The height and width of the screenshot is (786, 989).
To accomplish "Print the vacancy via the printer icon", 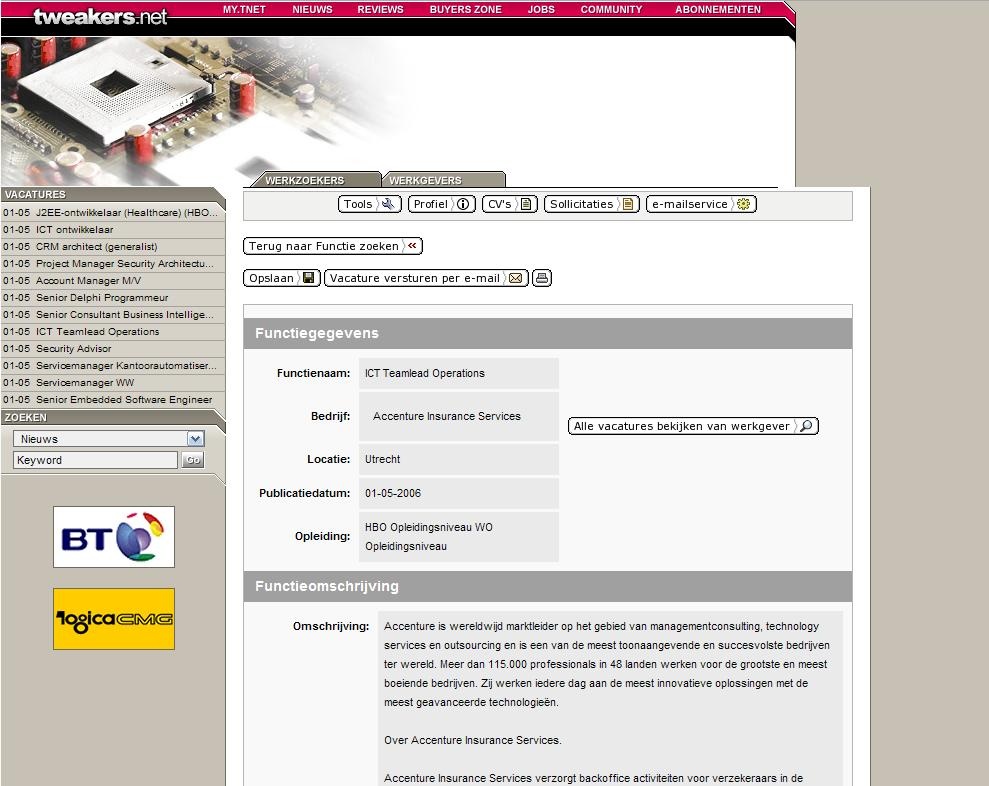I will tap(540, 278).
